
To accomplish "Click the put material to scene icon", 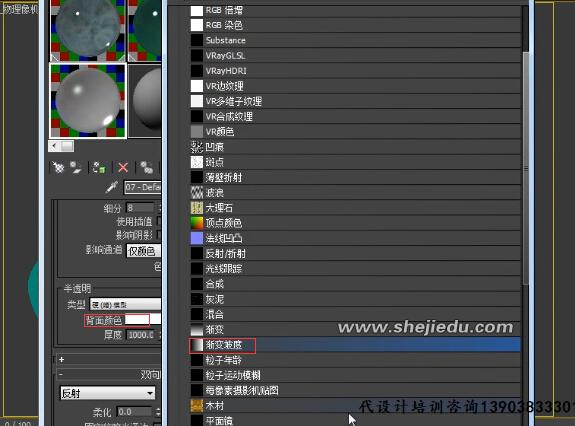I will (76, 168).
